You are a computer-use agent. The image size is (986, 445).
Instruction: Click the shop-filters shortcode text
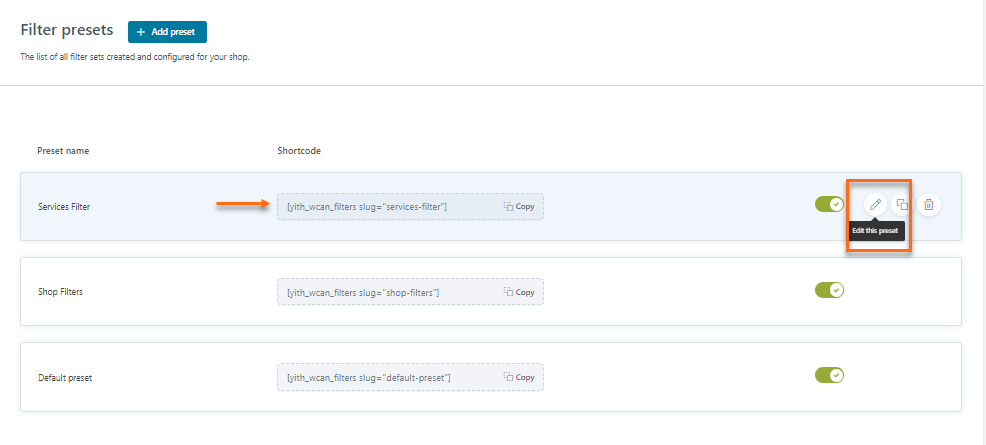362,292
